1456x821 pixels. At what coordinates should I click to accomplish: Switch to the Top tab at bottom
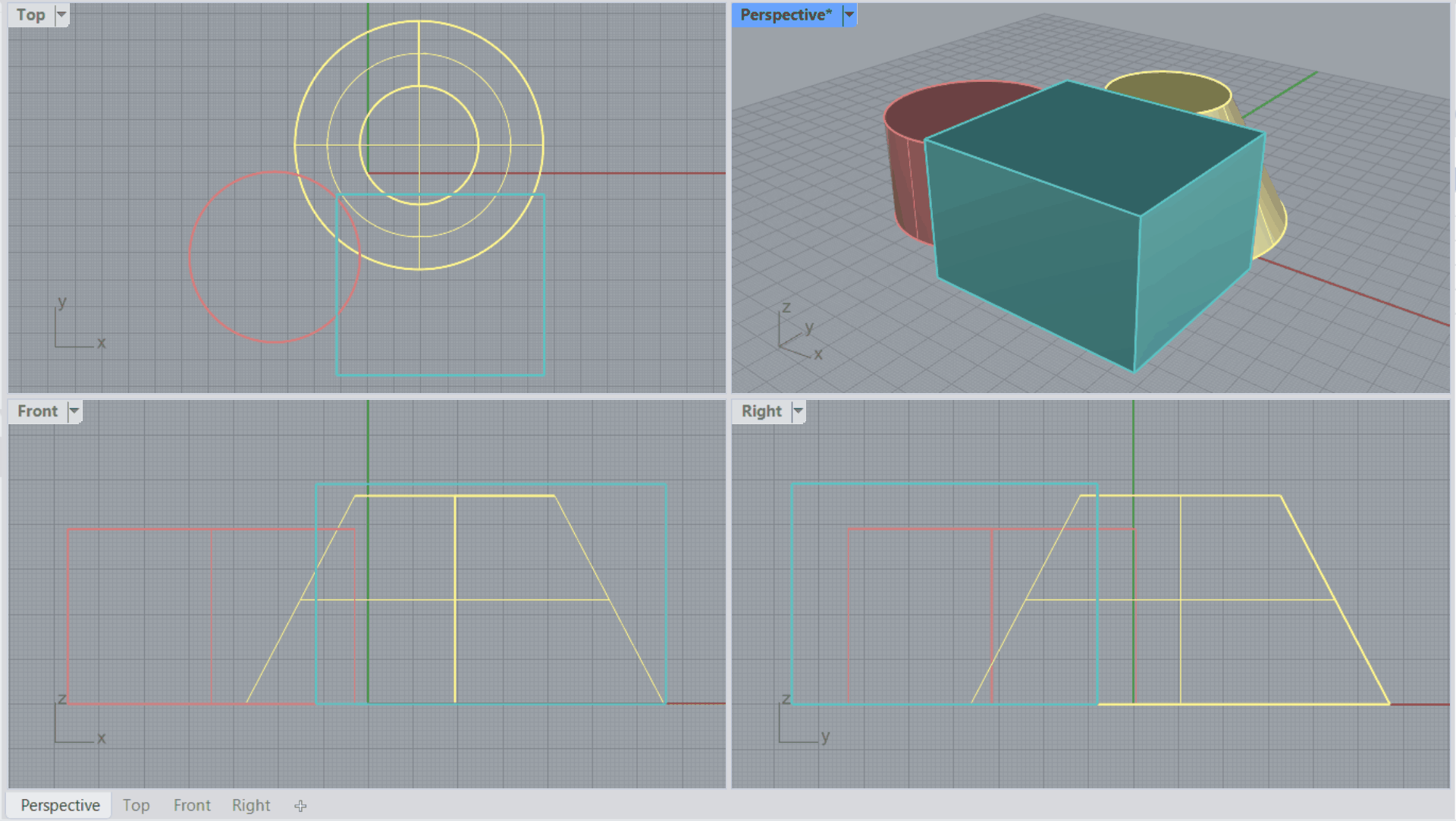136,806
